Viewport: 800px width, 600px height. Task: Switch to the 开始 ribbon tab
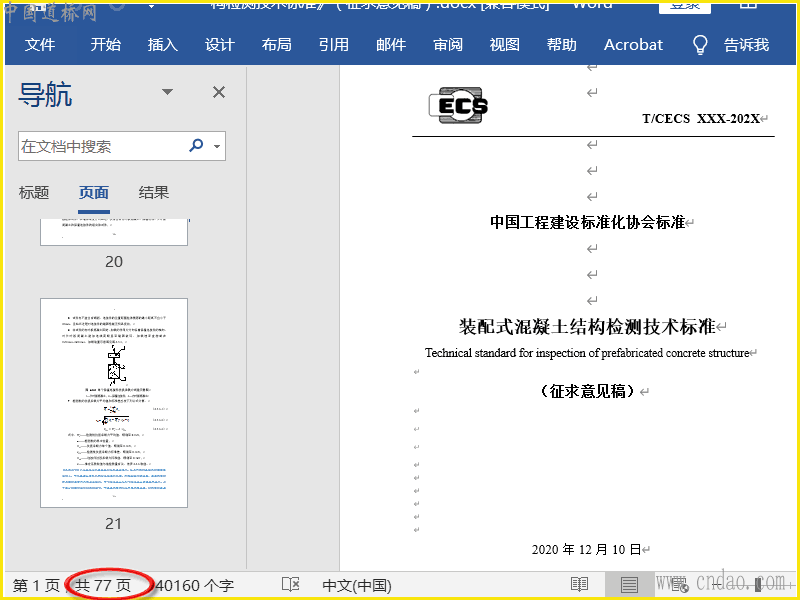106,44
